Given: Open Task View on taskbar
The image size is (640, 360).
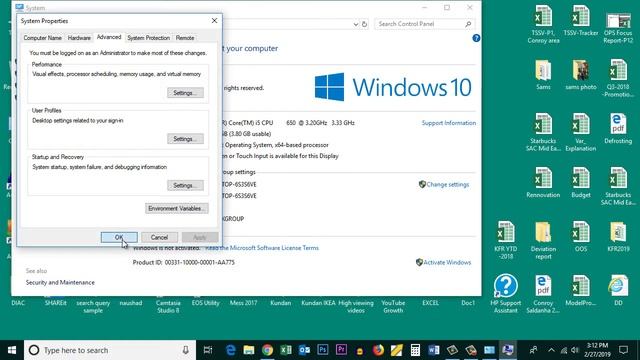Looking at the screenshot, I should point(208,350).
